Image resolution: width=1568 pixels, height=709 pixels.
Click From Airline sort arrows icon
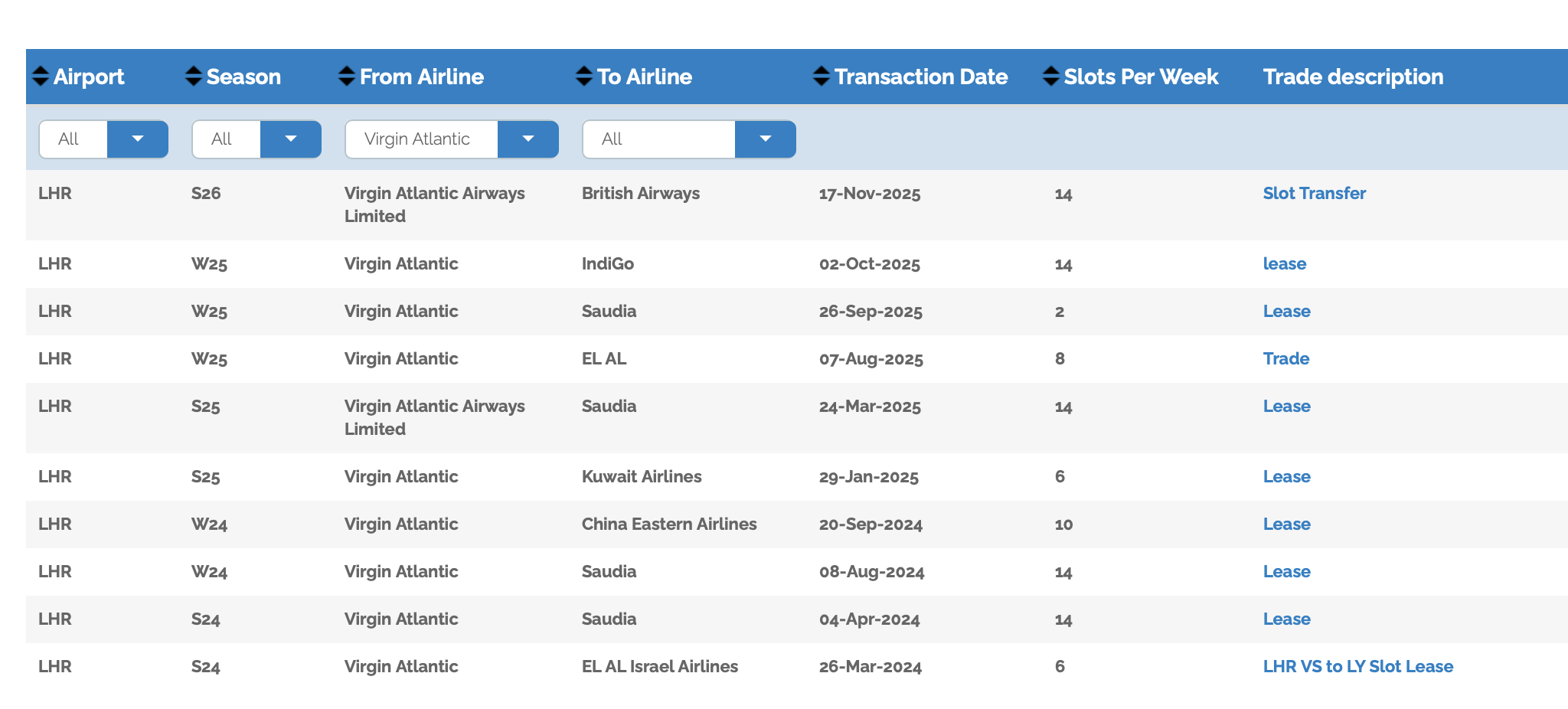347,76
